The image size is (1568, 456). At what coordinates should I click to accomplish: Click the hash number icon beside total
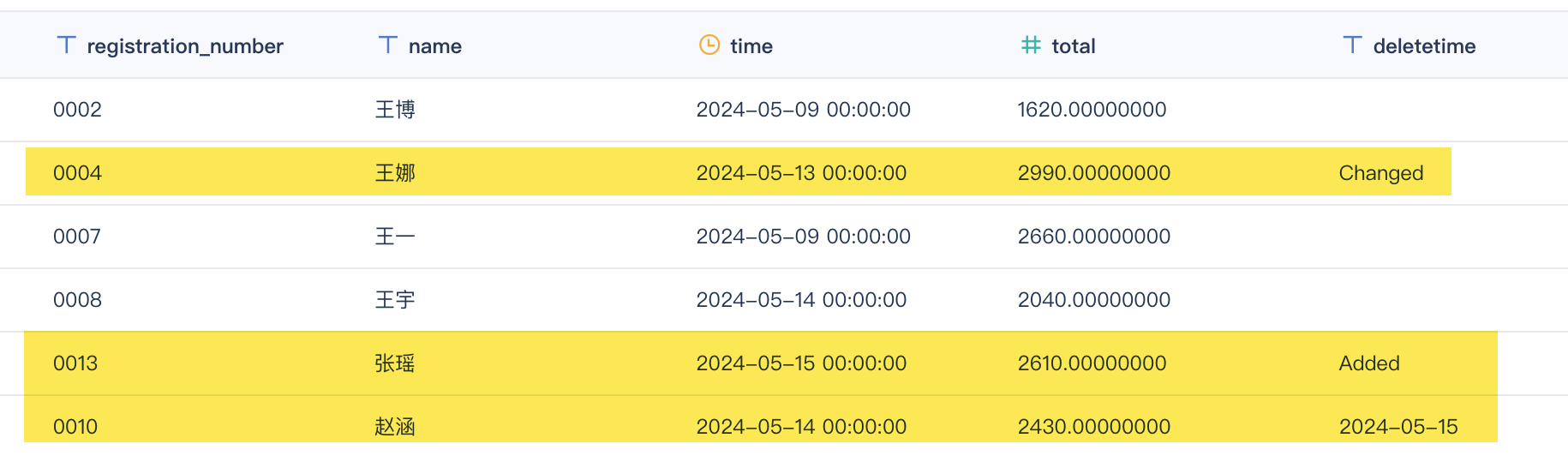(x=1031, y=45)
